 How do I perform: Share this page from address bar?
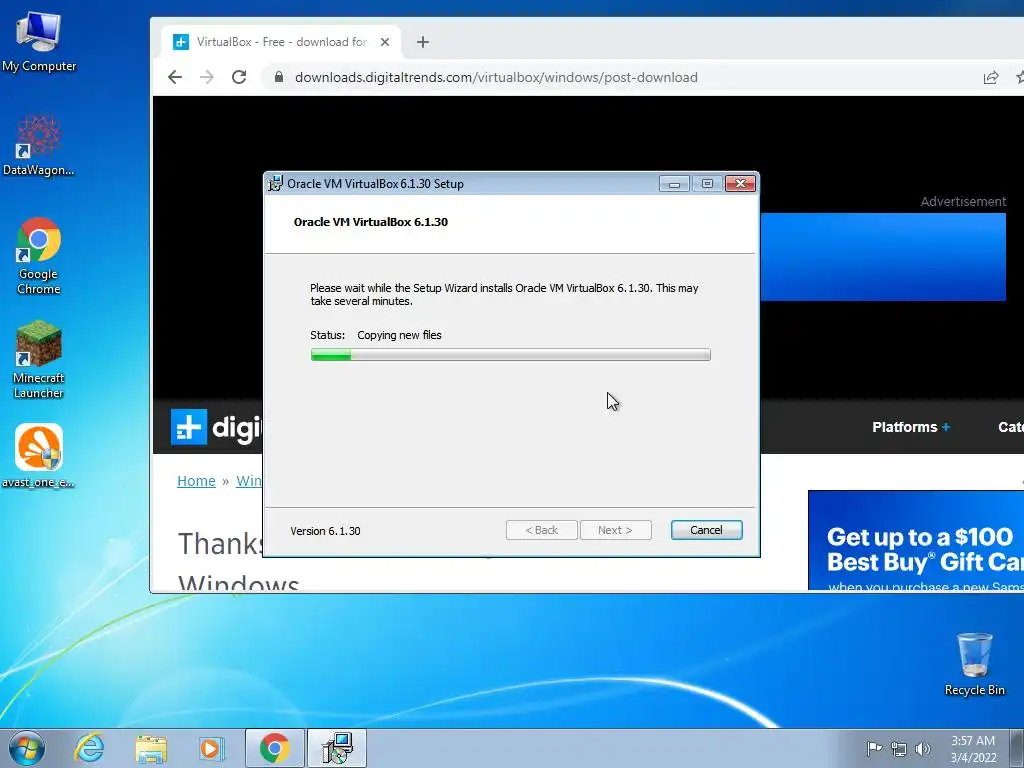coord(991,77)
